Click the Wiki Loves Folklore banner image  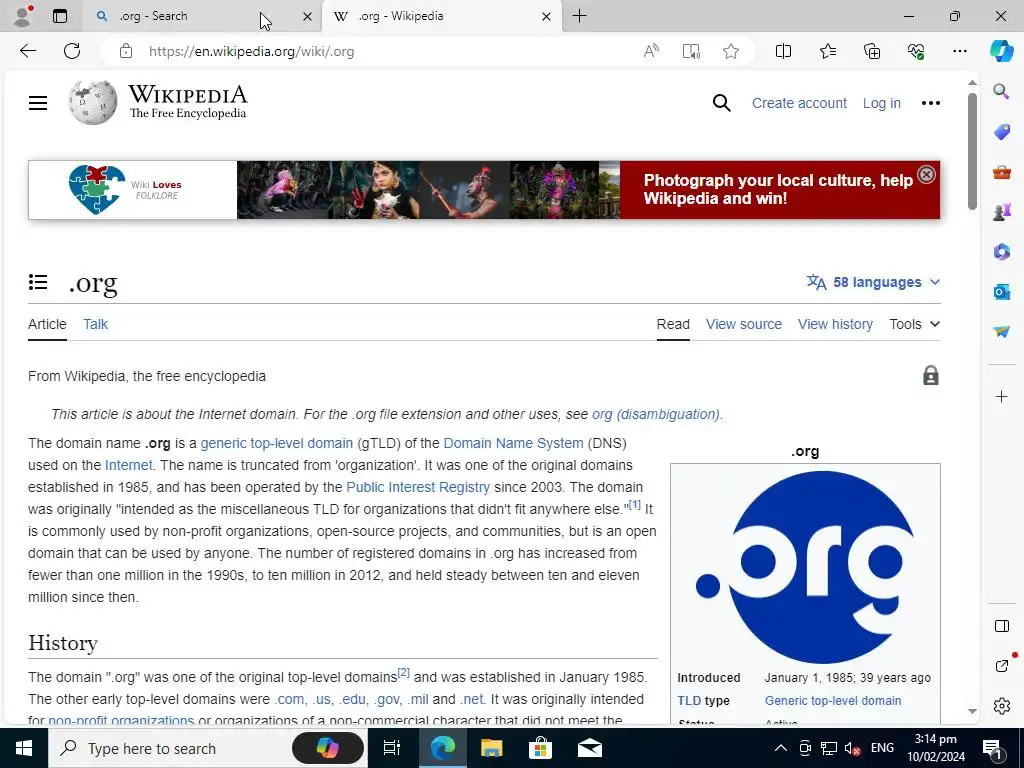(484, 189)
